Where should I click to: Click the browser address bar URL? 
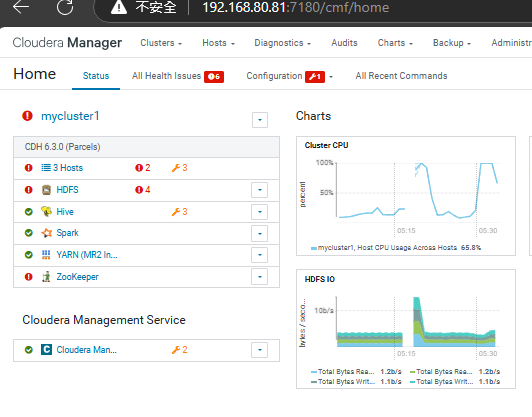coord(296,7)
